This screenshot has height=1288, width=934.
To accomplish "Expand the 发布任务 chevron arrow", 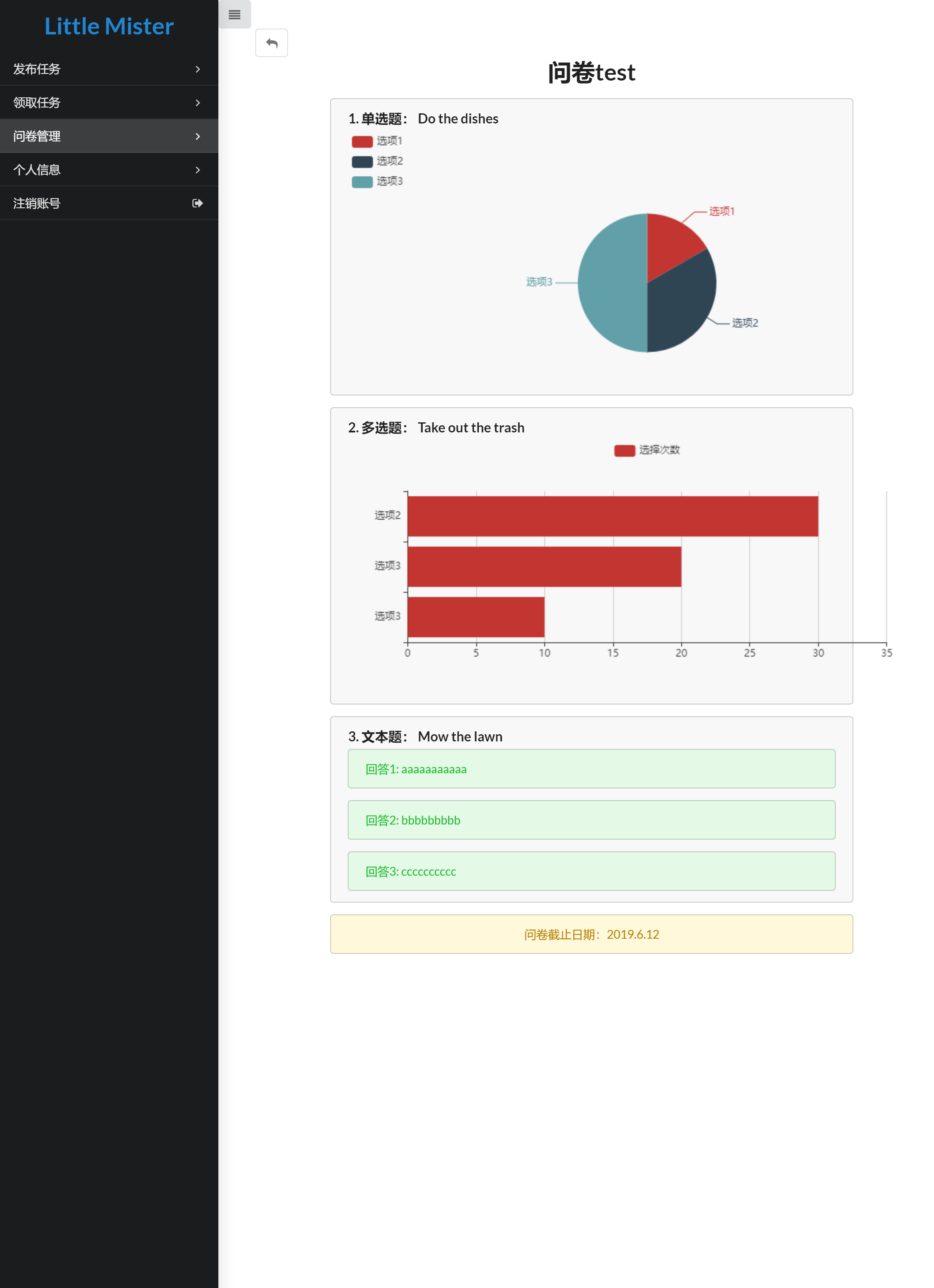I will [x=197, y=69].
